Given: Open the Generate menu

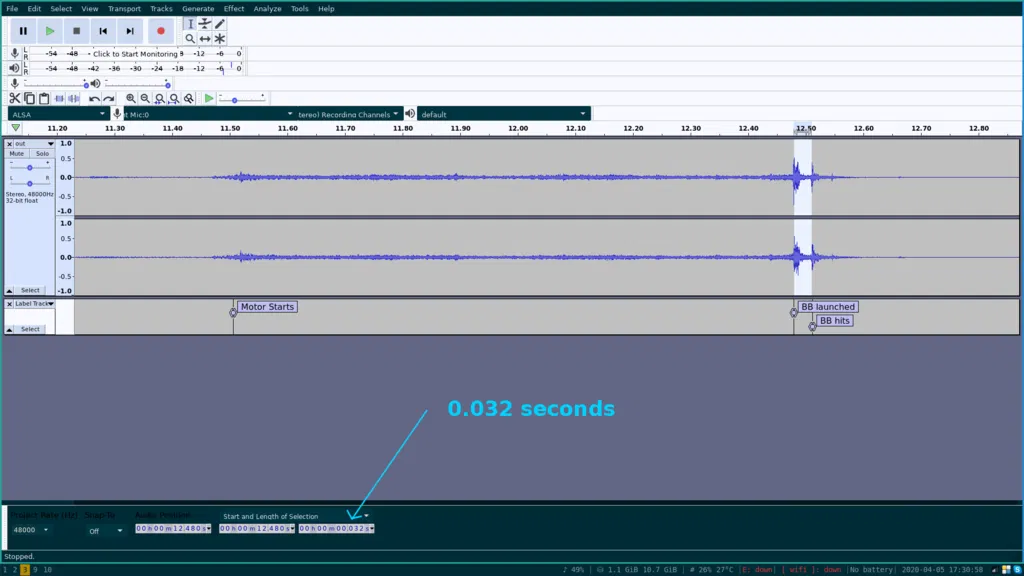Looking at the screenshot, I should click(198, 8).
